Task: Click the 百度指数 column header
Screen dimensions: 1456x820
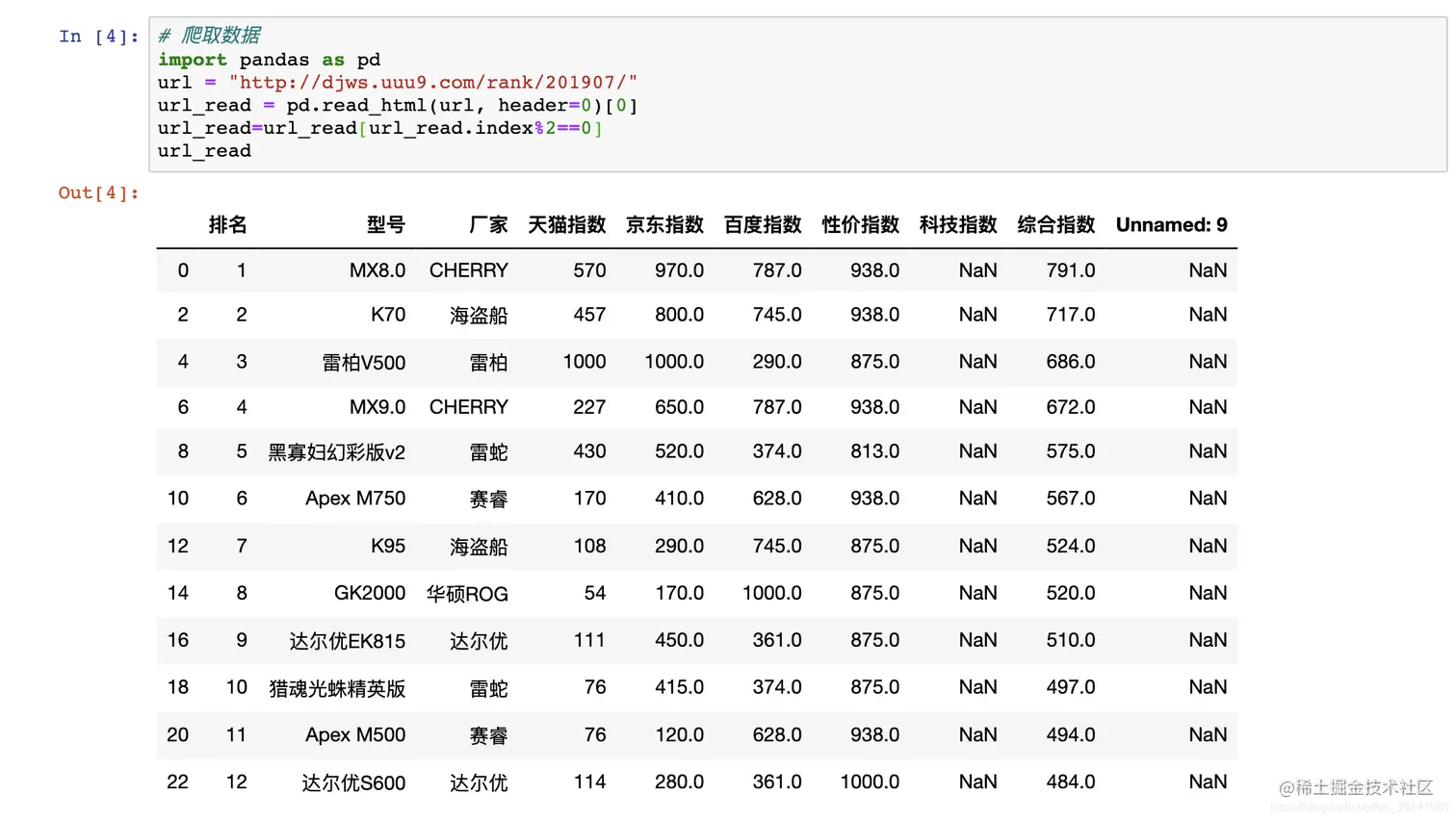Action: 763,225
